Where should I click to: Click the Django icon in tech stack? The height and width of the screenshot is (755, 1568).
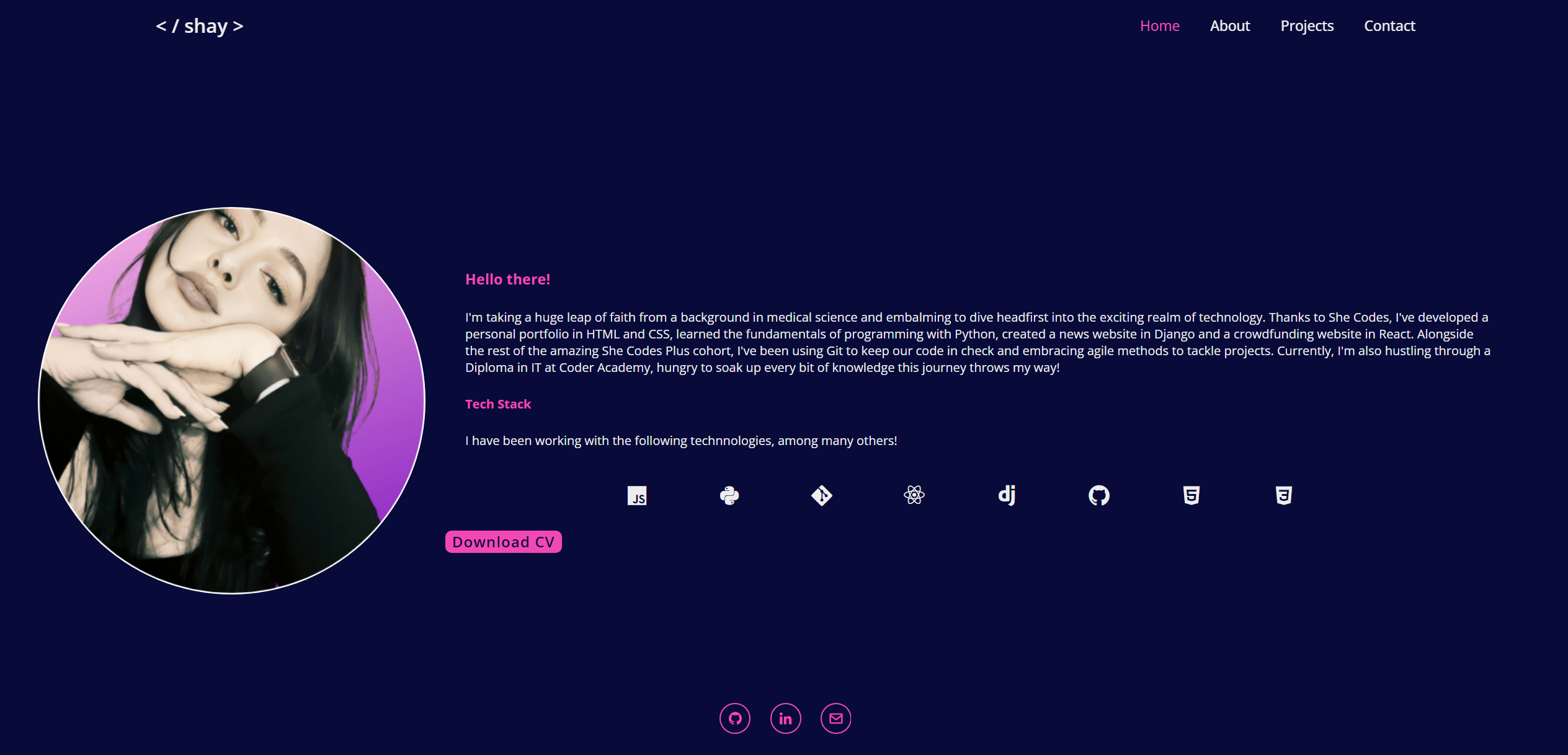1007,495
